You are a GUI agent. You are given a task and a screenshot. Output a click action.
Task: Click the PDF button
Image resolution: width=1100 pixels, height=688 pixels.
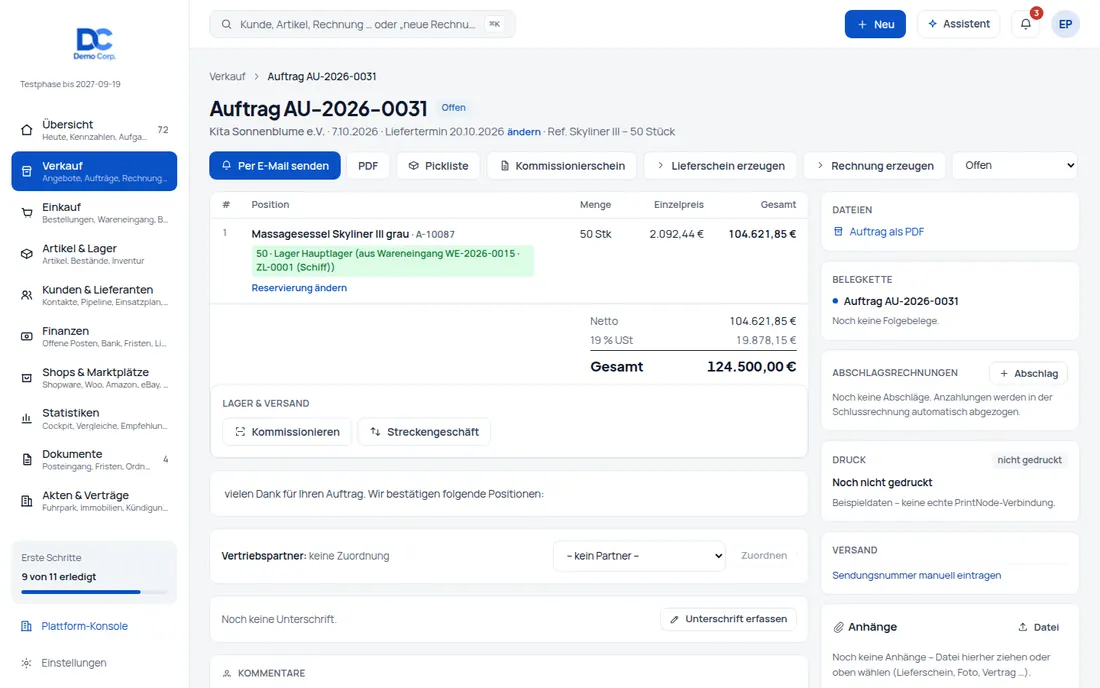368,166
